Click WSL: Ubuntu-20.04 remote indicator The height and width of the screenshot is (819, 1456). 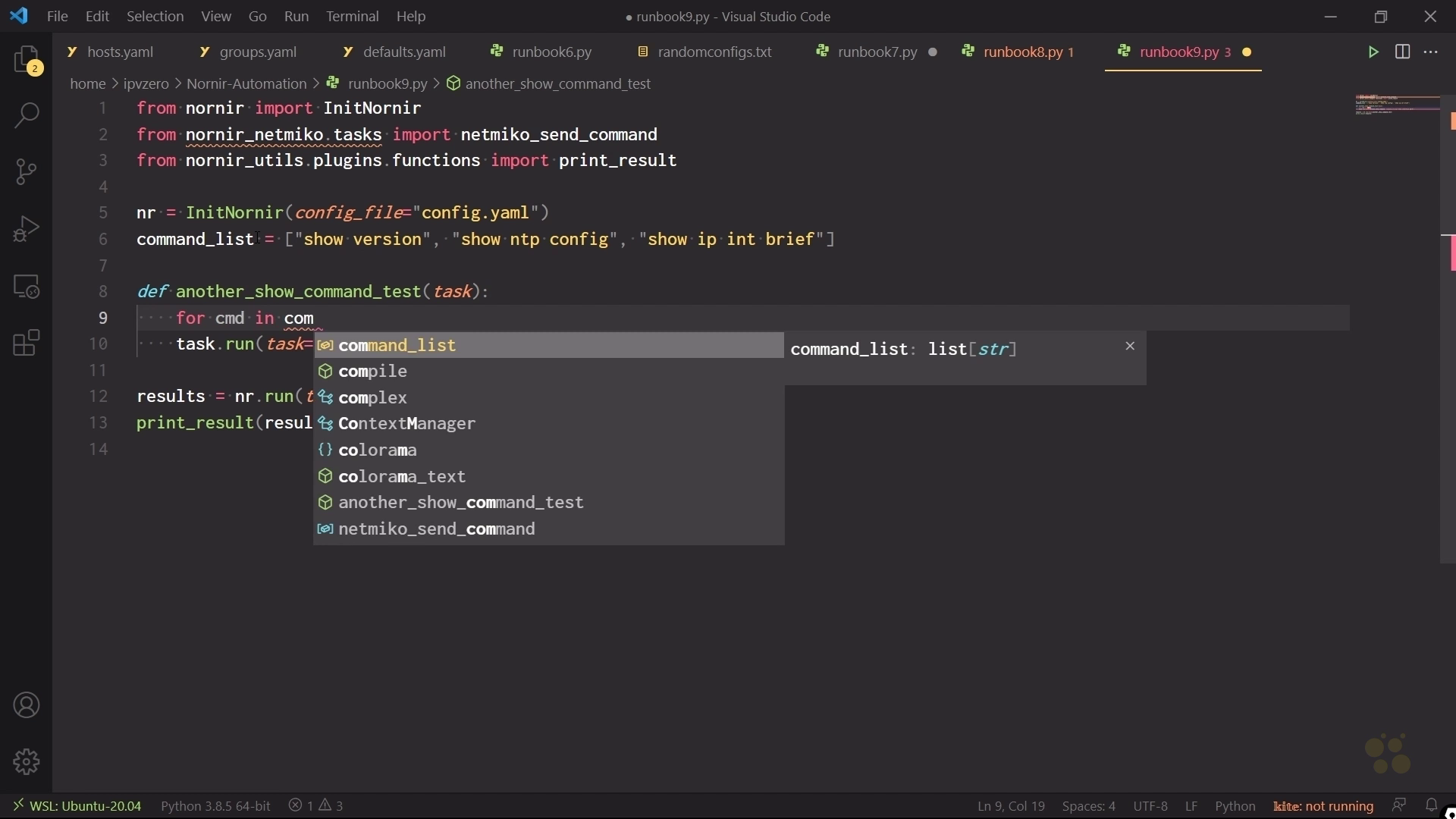coord(77,806)
